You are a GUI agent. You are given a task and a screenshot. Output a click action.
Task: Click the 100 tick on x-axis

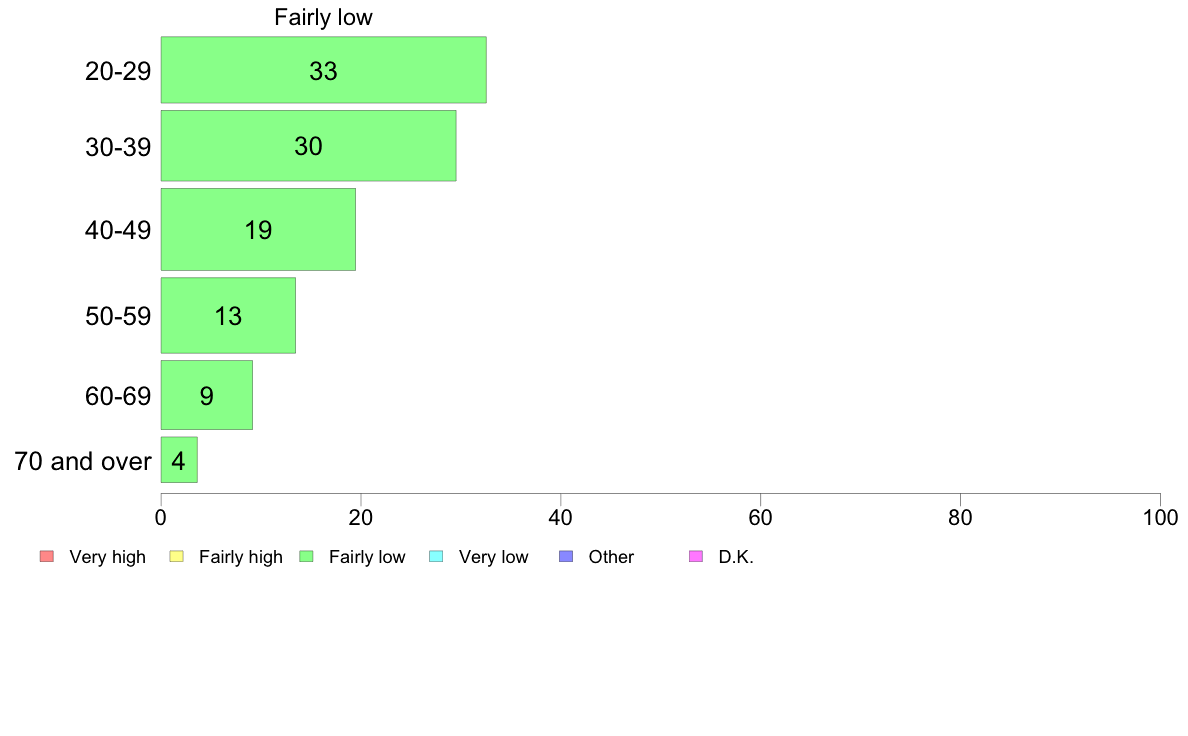pyautogui.click(x=1160, y=518)
